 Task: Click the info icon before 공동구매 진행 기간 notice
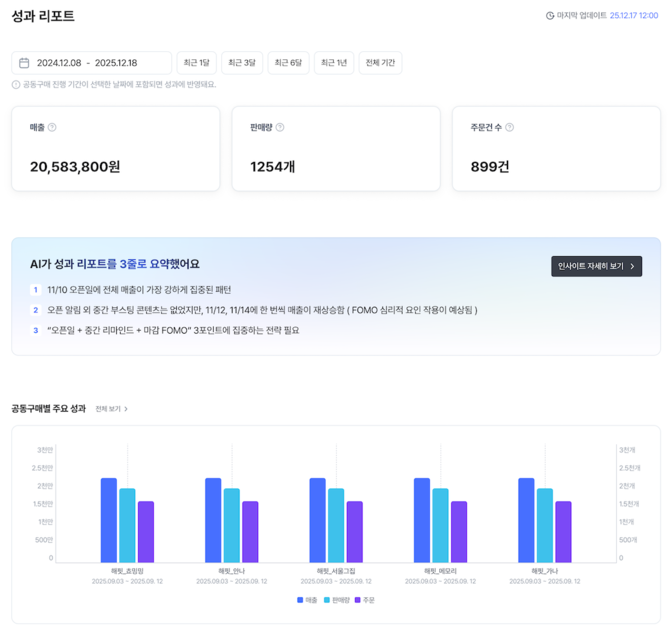(x=16, y=85)
